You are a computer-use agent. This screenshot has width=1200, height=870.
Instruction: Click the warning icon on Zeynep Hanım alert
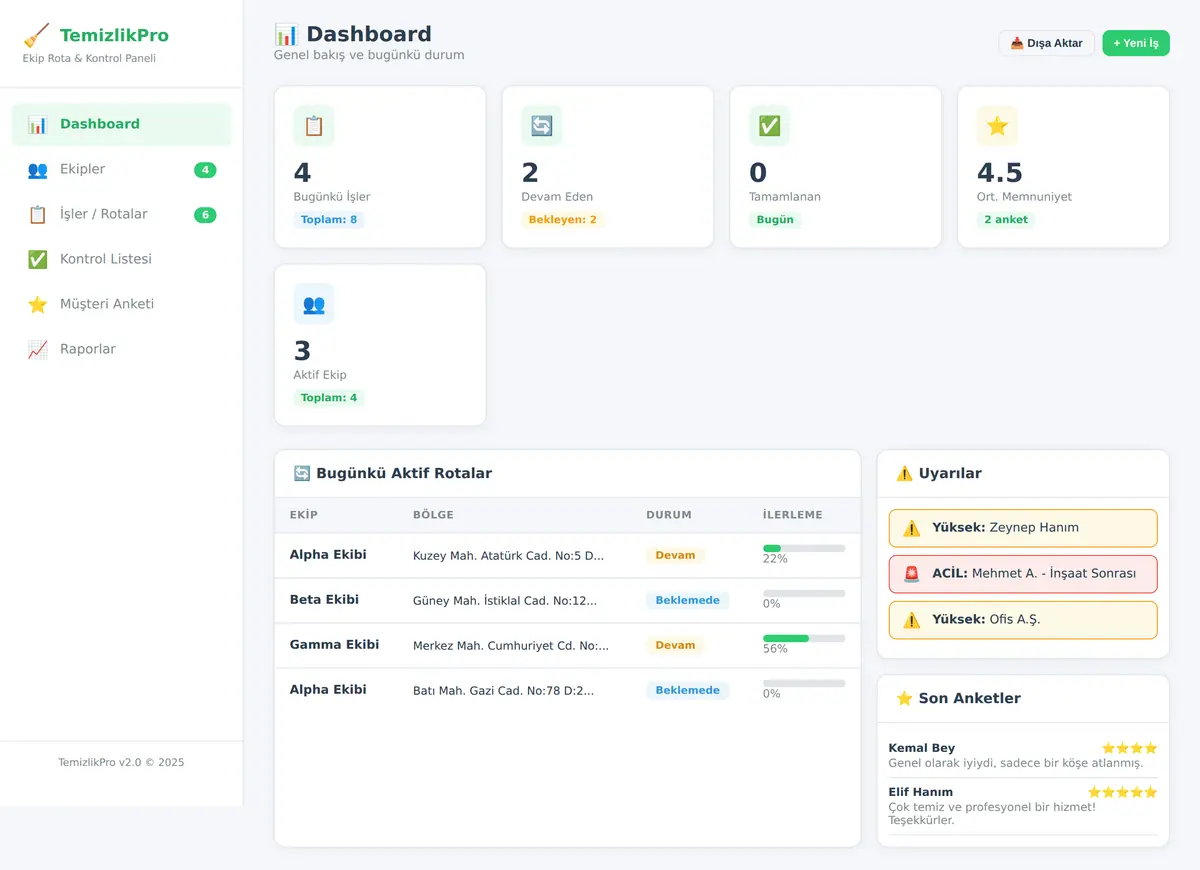[x=911, y=528]
